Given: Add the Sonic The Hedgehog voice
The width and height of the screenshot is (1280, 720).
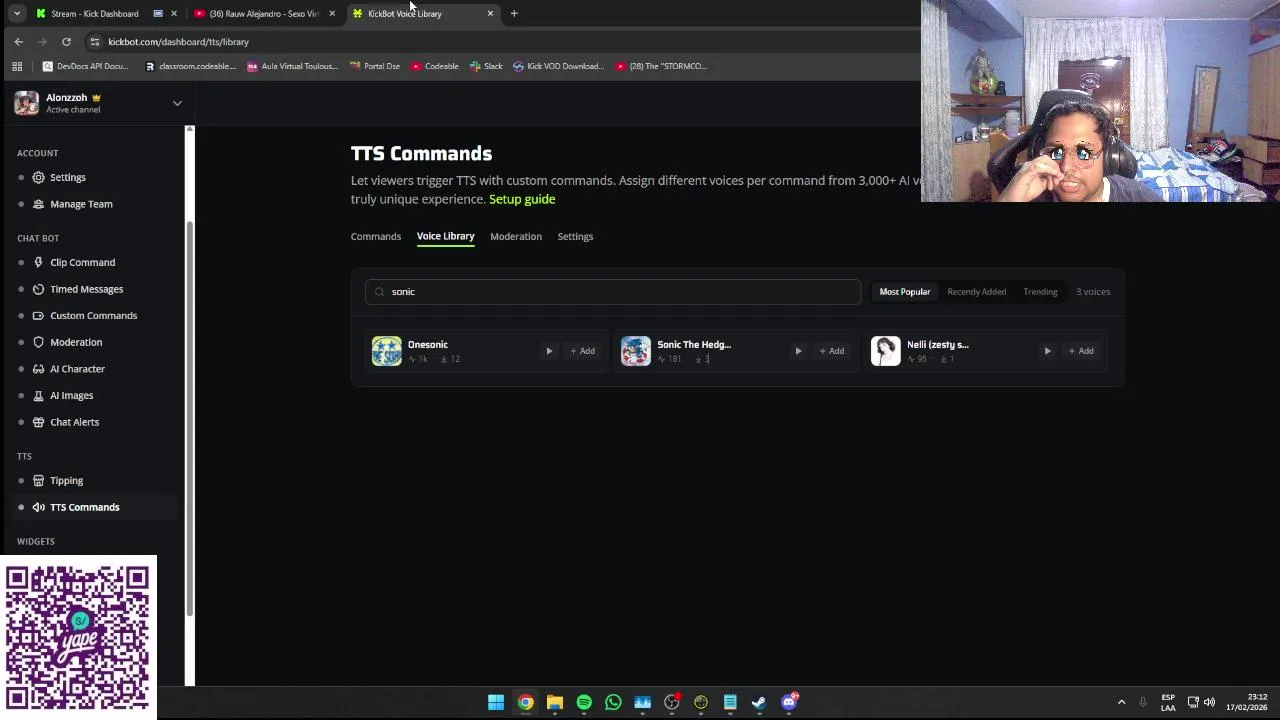Looking at the screenshot, I should click(831, 351).
